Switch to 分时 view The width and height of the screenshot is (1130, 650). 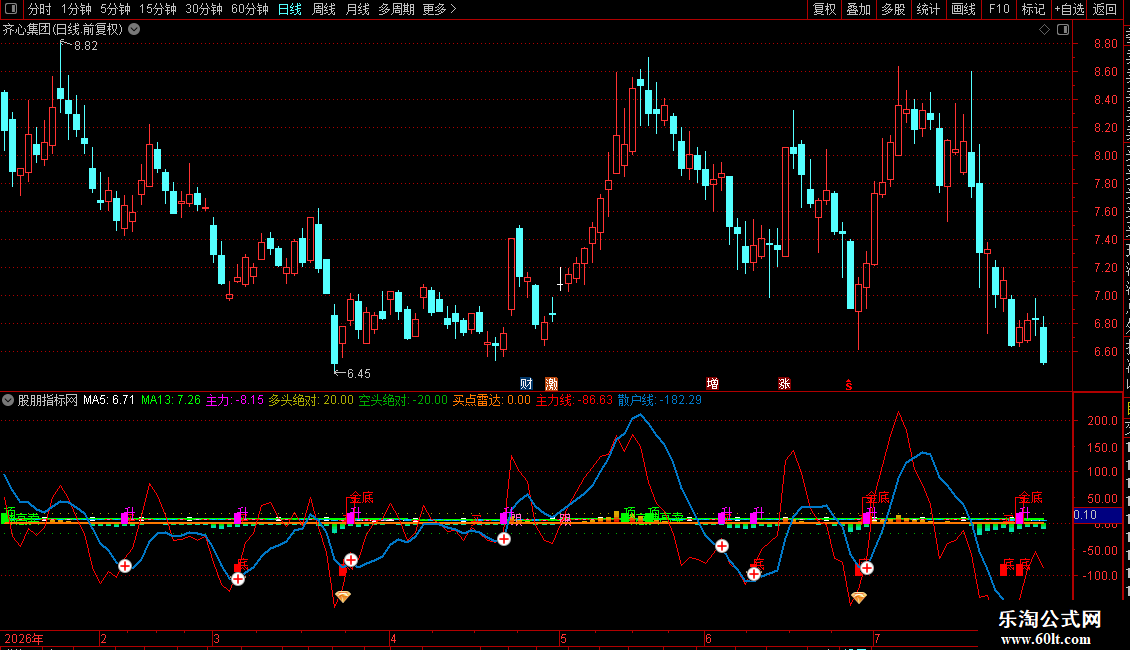40,9
